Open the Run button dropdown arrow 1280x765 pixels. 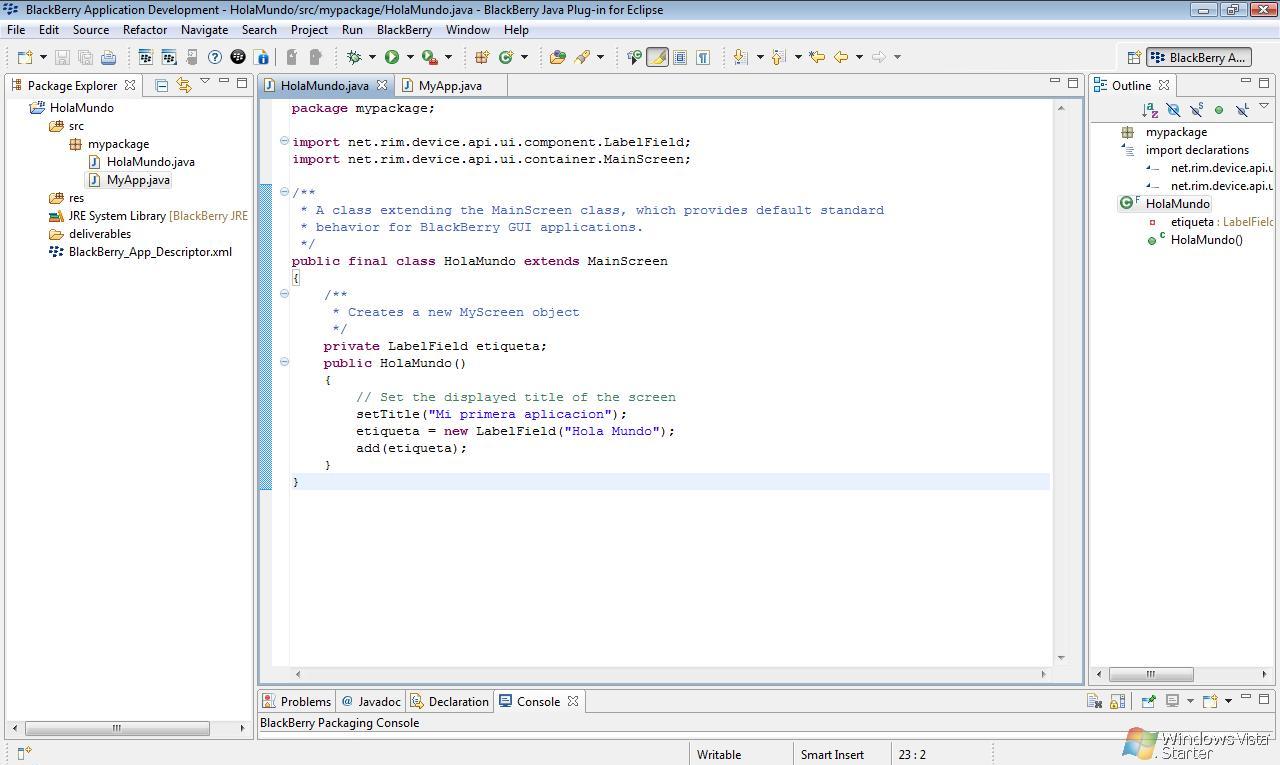(410, 57)
